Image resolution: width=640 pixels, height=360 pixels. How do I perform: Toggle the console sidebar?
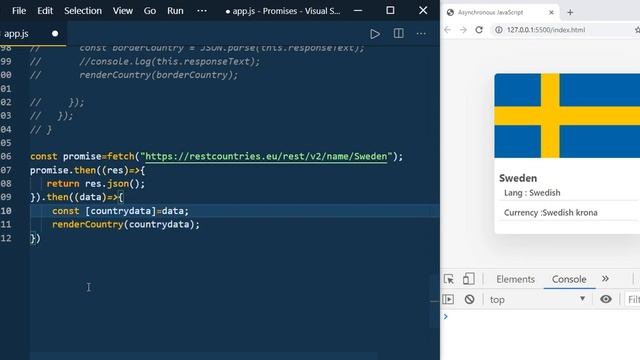coord(448,299)
